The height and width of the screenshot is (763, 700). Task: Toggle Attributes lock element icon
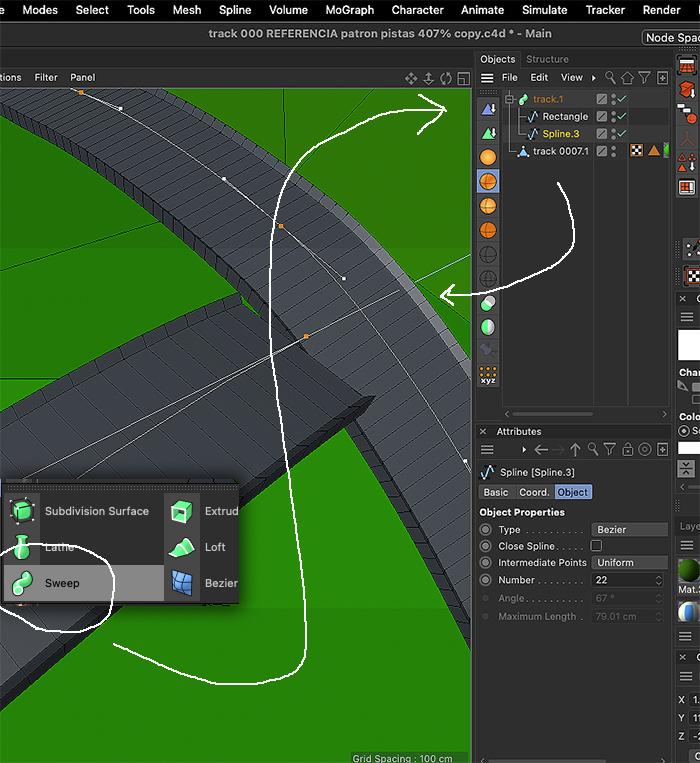[x=628, y=449]
